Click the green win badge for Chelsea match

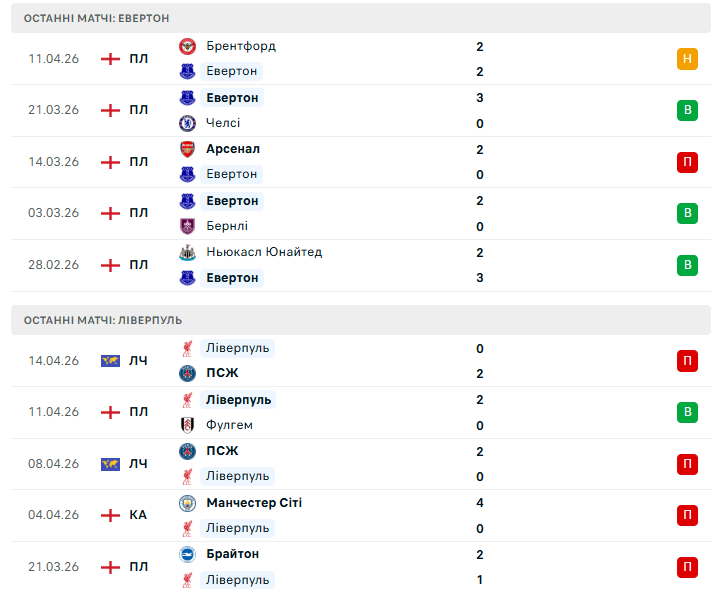[687, 110]
